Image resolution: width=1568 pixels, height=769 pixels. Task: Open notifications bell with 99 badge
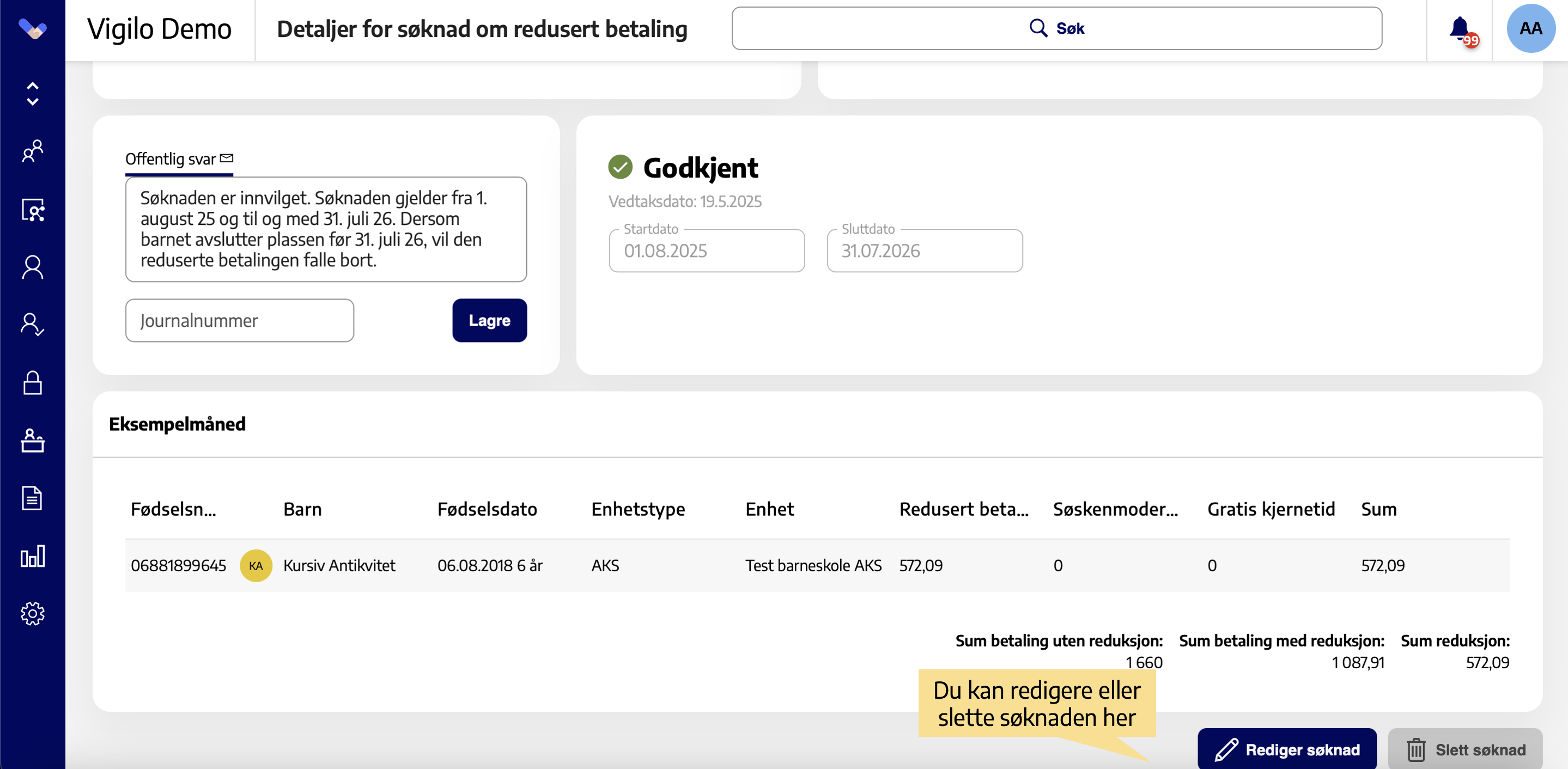1462,30
